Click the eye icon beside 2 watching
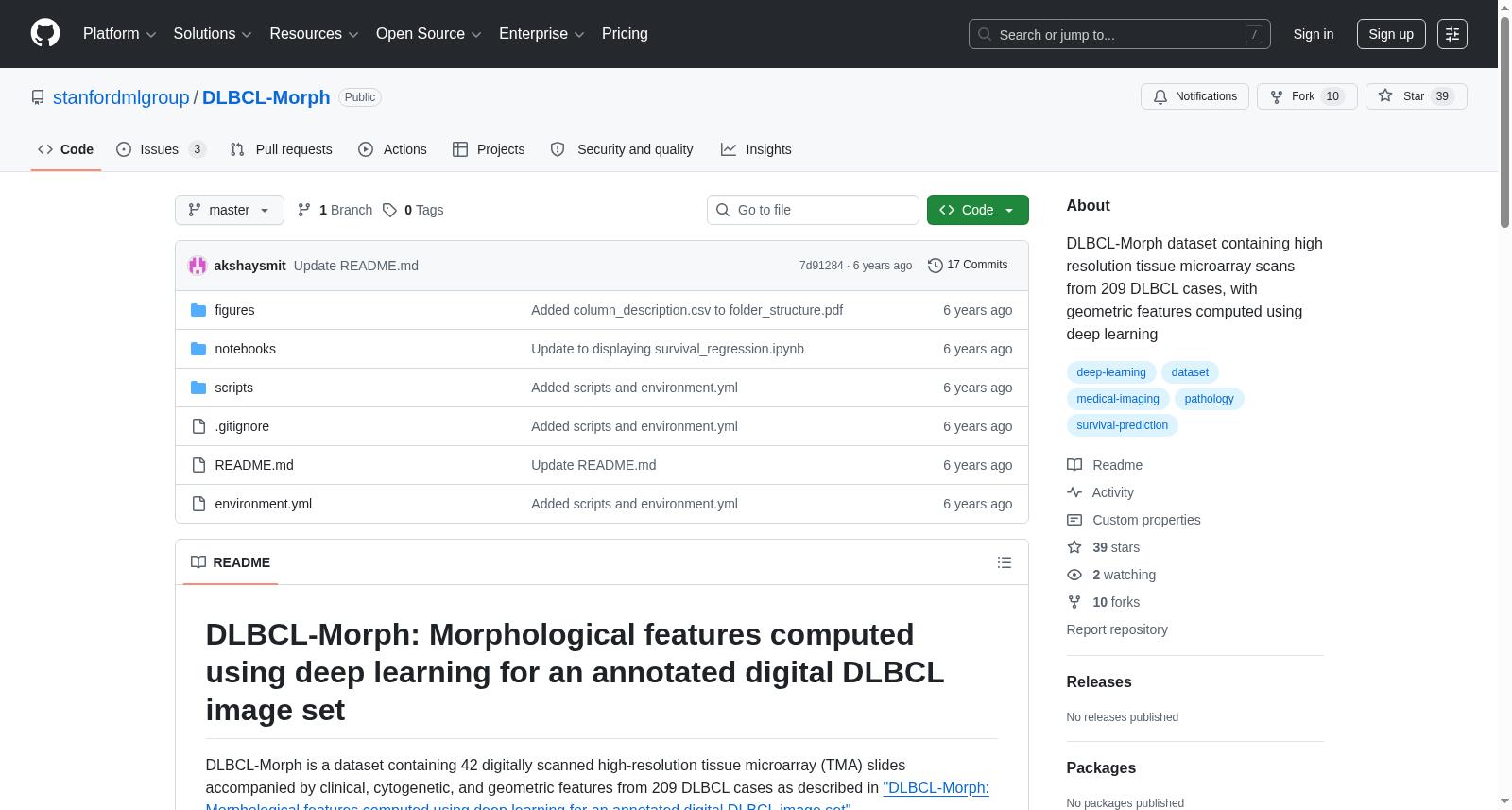Image resolution: width=1512 pixels, height=810 pixels. click(x=1074, y=575)
